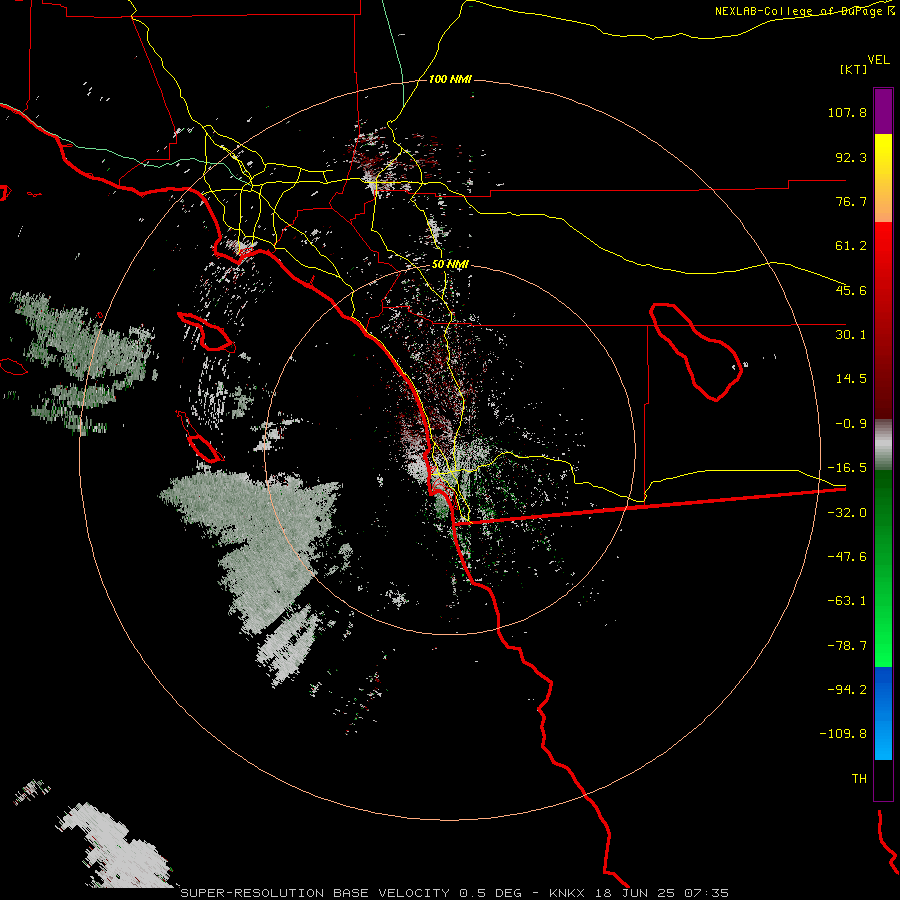Click the -32.0 velocity scale value
900x900 pixels.
tap(847, 513)
